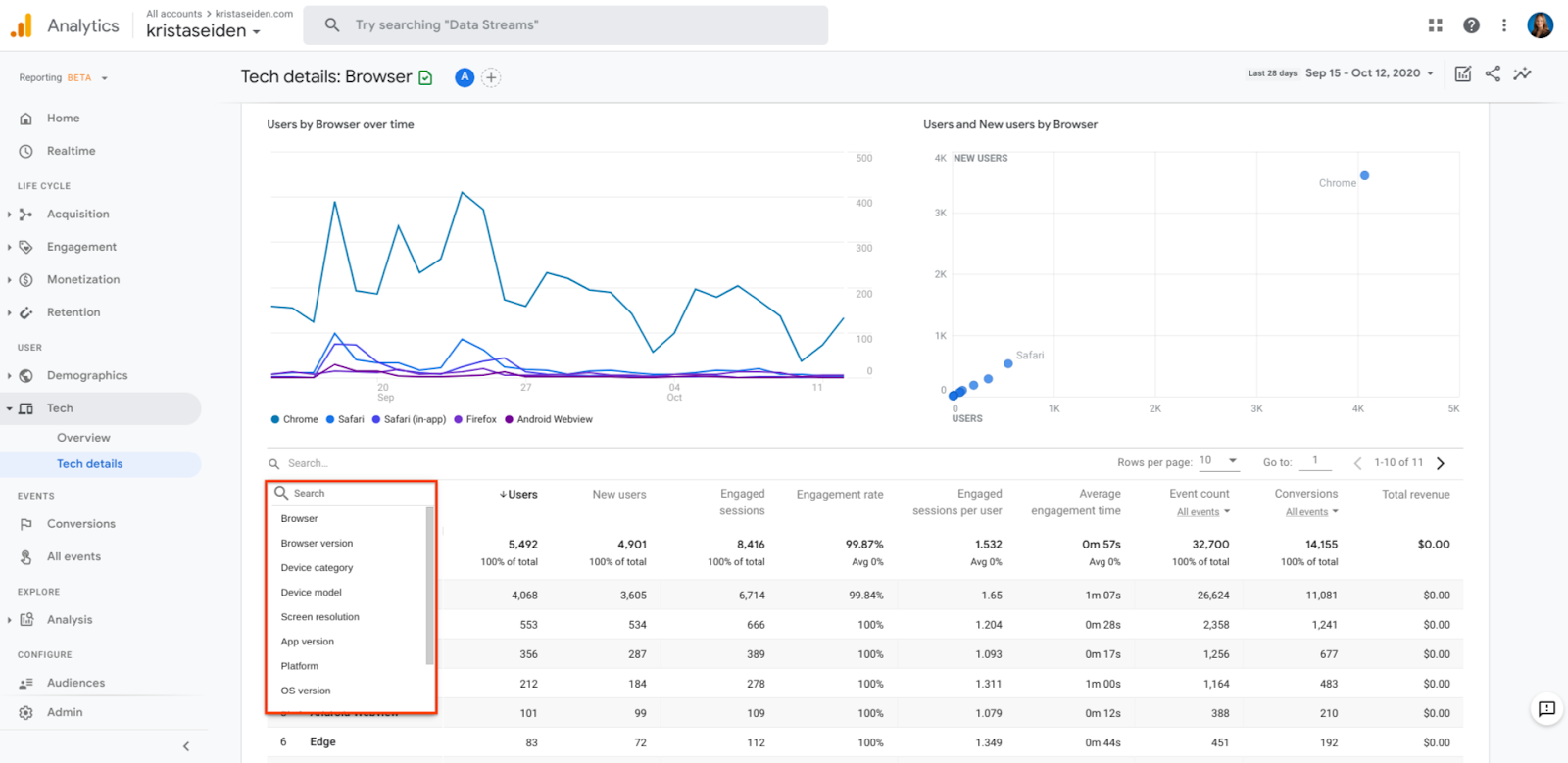Expand the Monetization section arrow
Screen dimensions: 1568x763
pos(9,280)
